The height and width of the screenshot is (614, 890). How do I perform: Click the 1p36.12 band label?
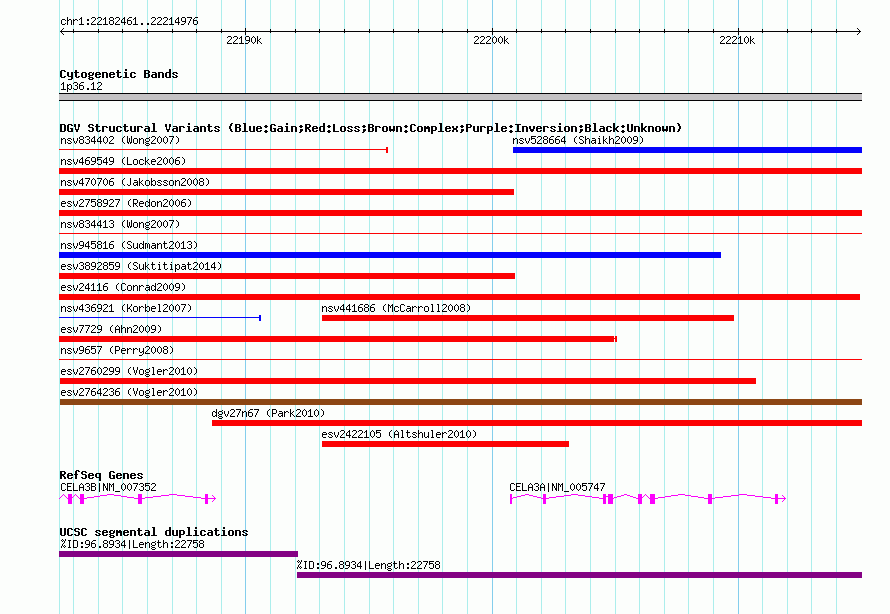(x=81, y=86)
